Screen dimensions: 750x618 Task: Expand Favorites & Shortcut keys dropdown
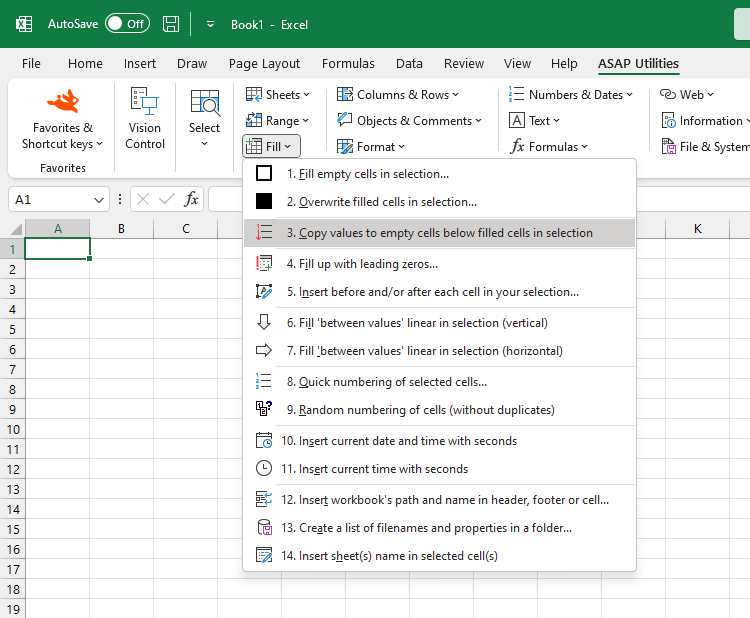point(62,136)
